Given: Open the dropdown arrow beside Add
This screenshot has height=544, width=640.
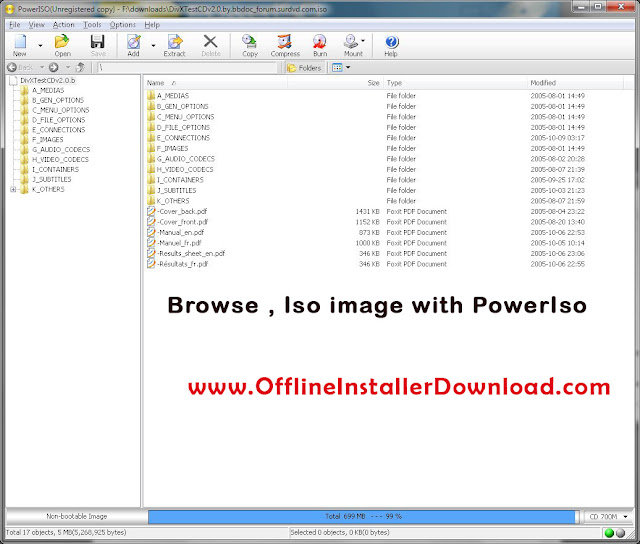Looking at the screenshot, I should (x=153, y=45).
